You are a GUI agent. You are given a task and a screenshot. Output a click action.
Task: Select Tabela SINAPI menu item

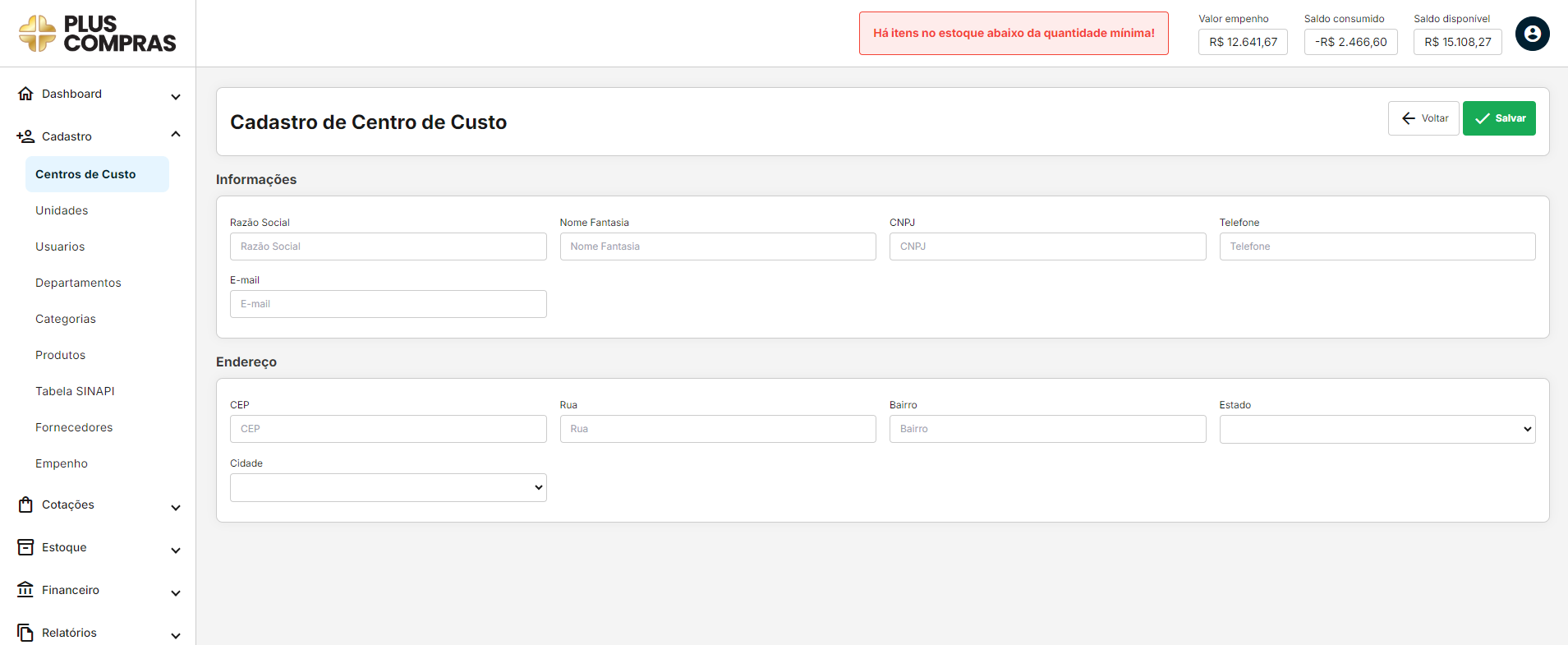point(75,391)
